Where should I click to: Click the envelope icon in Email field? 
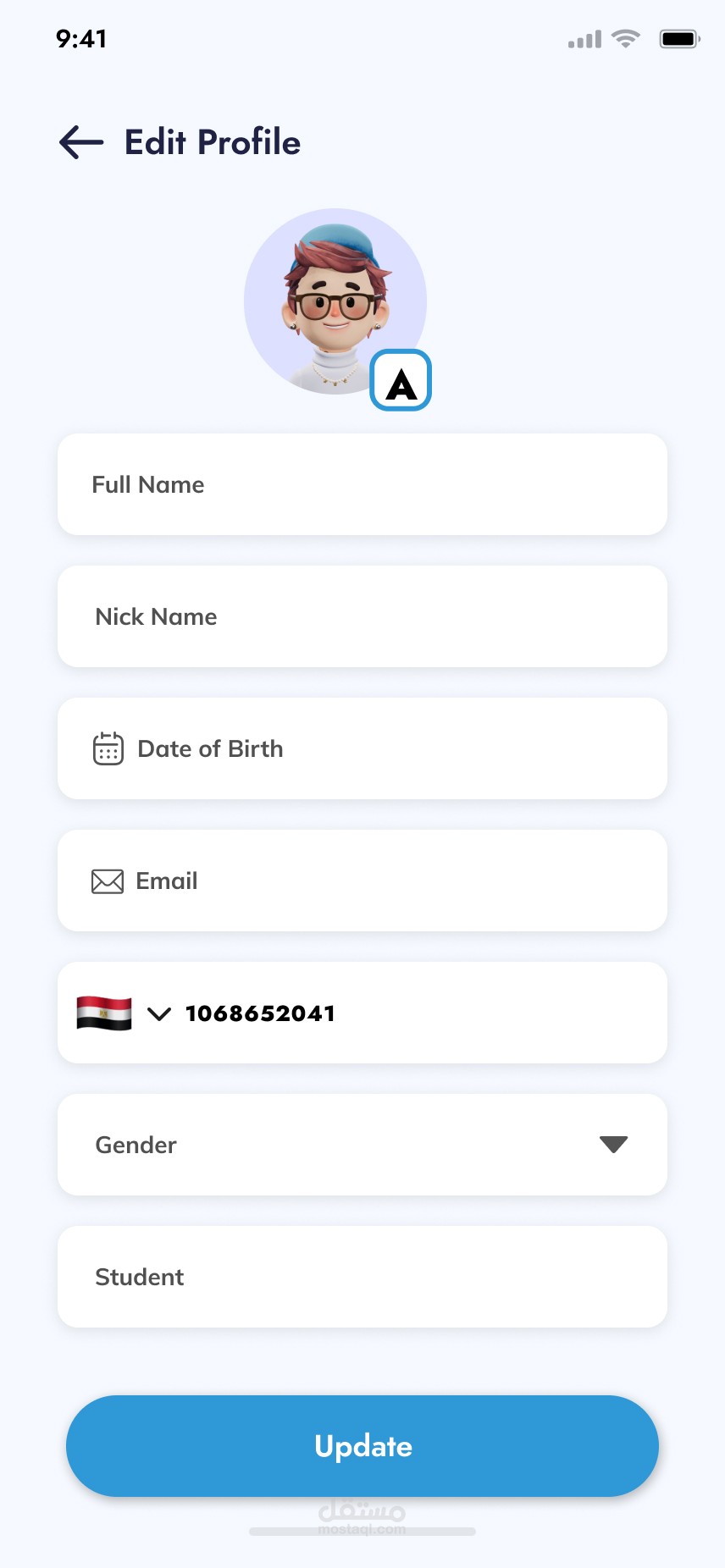(108, 881)
